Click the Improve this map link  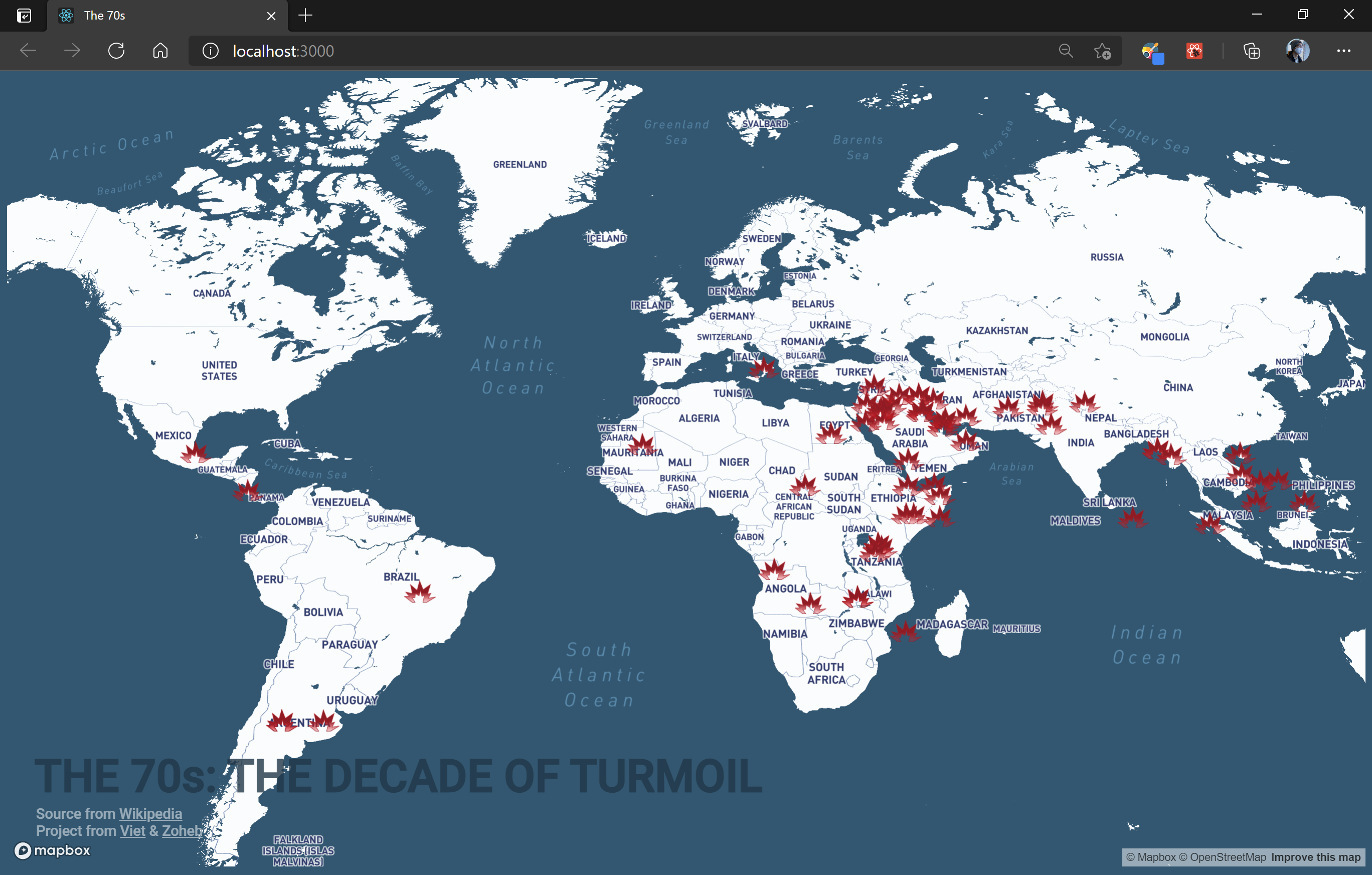[1316, 857]
